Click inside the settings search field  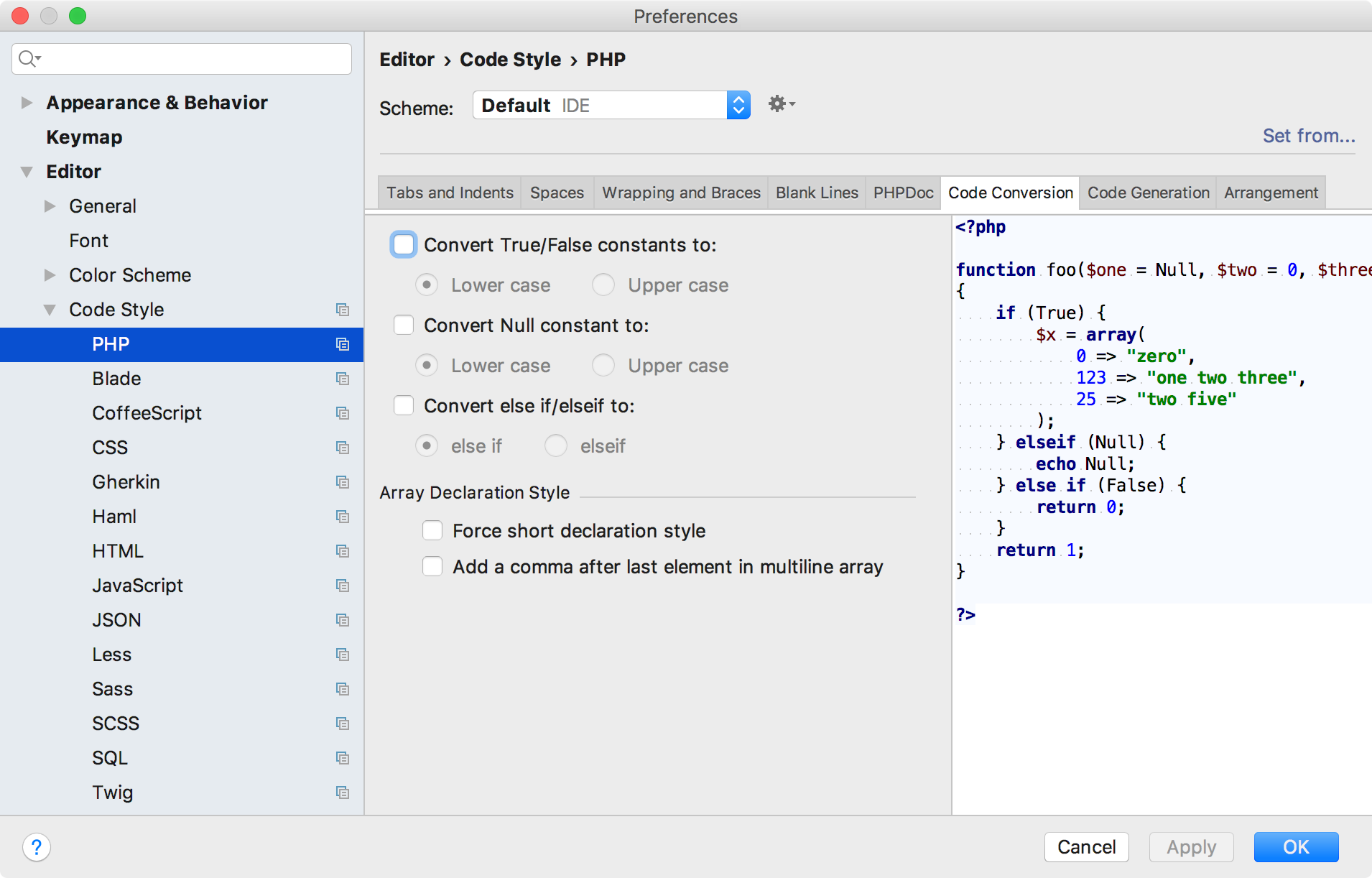(180, 58)
